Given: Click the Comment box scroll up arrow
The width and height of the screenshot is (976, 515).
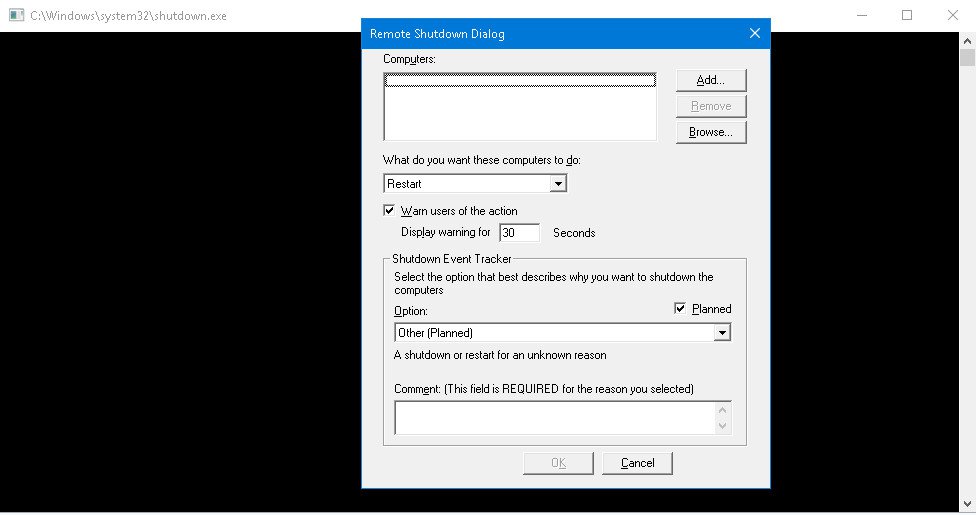Looking at the screenshot, I should click(722, 409).
